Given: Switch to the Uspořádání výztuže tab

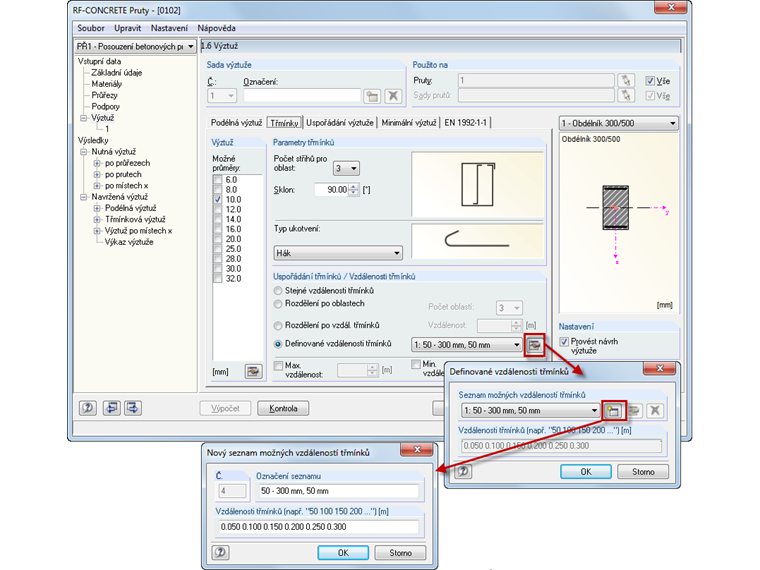Looking at the screenshot, I should click(x=340, y=123).
